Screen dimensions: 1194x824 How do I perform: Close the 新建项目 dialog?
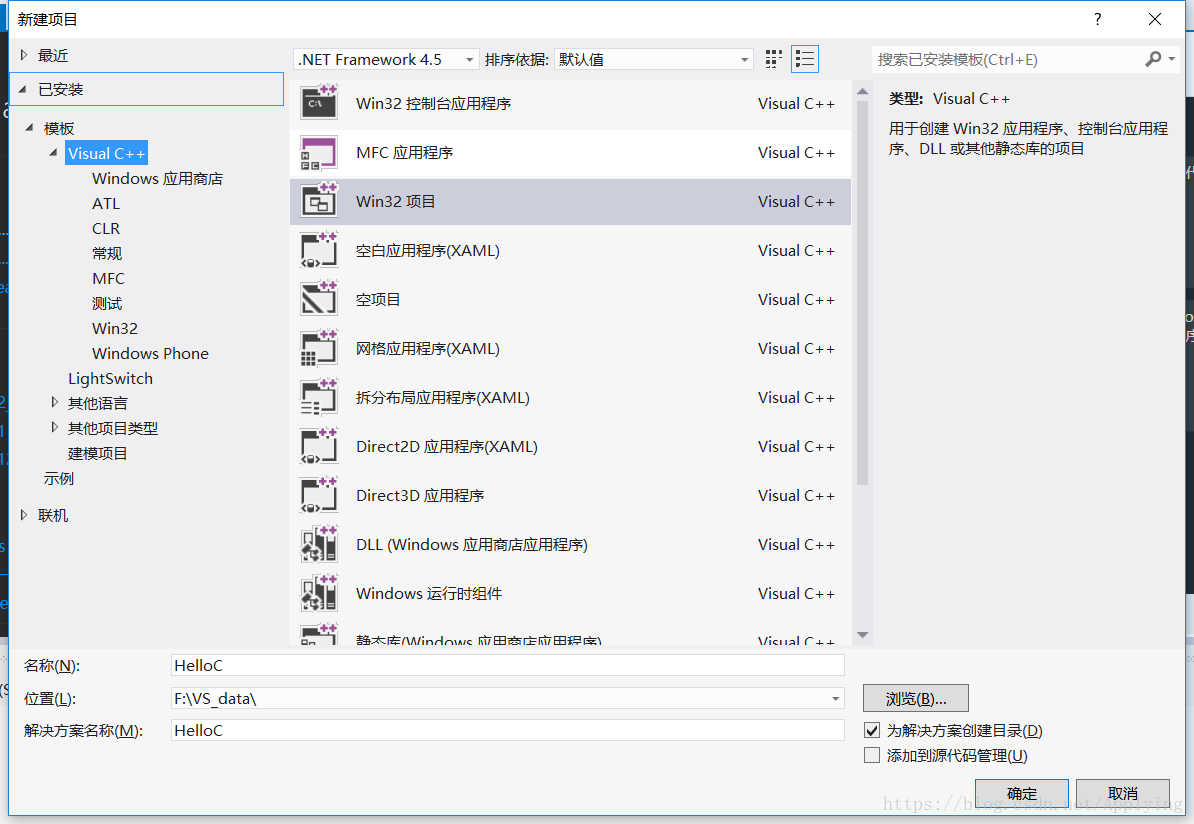pyautogui.click(x=1154, y=19)
